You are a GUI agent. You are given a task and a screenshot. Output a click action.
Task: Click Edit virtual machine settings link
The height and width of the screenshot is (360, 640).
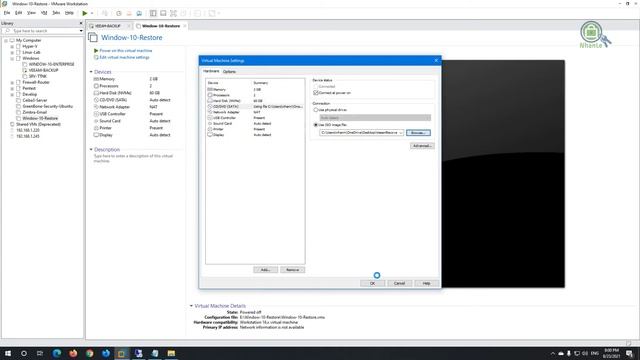124,58
